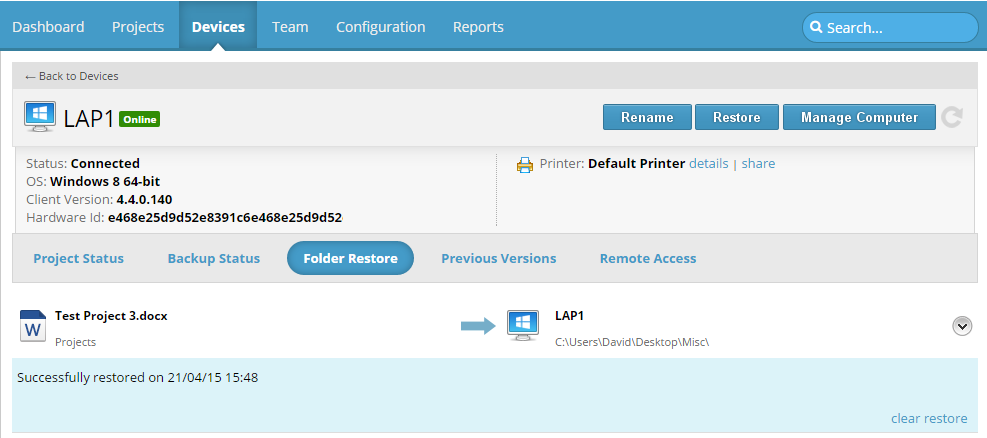Click the blue arrow between file and LAP1

click(x=478, y=326)
